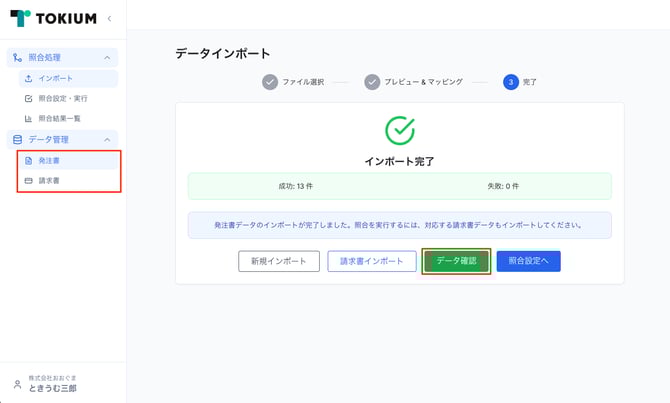The height and width of the screenshot is (403, 670).
Task: Collapse the 照合処理 section
Action: pos(107,58)
